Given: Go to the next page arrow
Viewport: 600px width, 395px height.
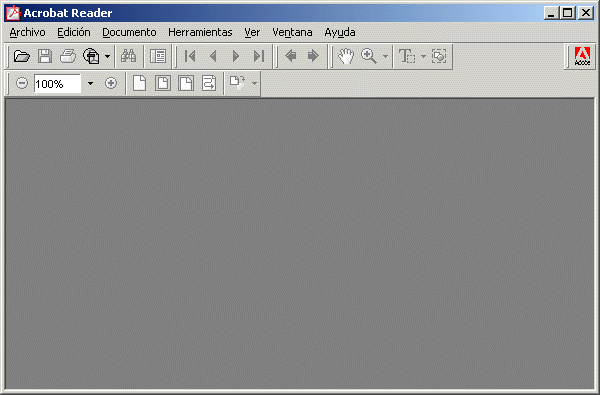Looking at the screenshot, I should 236,56.
